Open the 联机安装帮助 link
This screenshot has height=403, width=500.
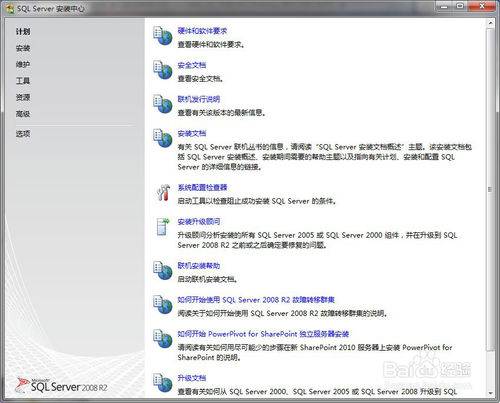pos(198,266)
